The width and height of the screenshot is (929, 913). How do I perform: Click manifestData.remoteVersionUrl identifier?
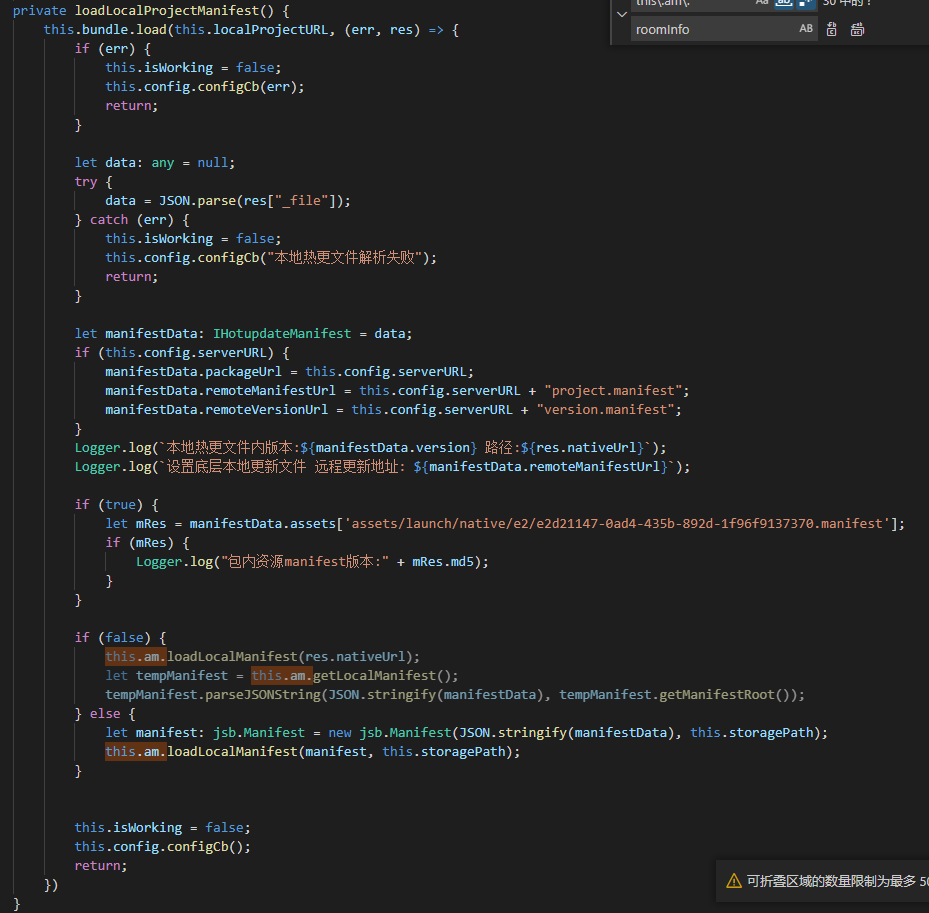pos(216,409)
